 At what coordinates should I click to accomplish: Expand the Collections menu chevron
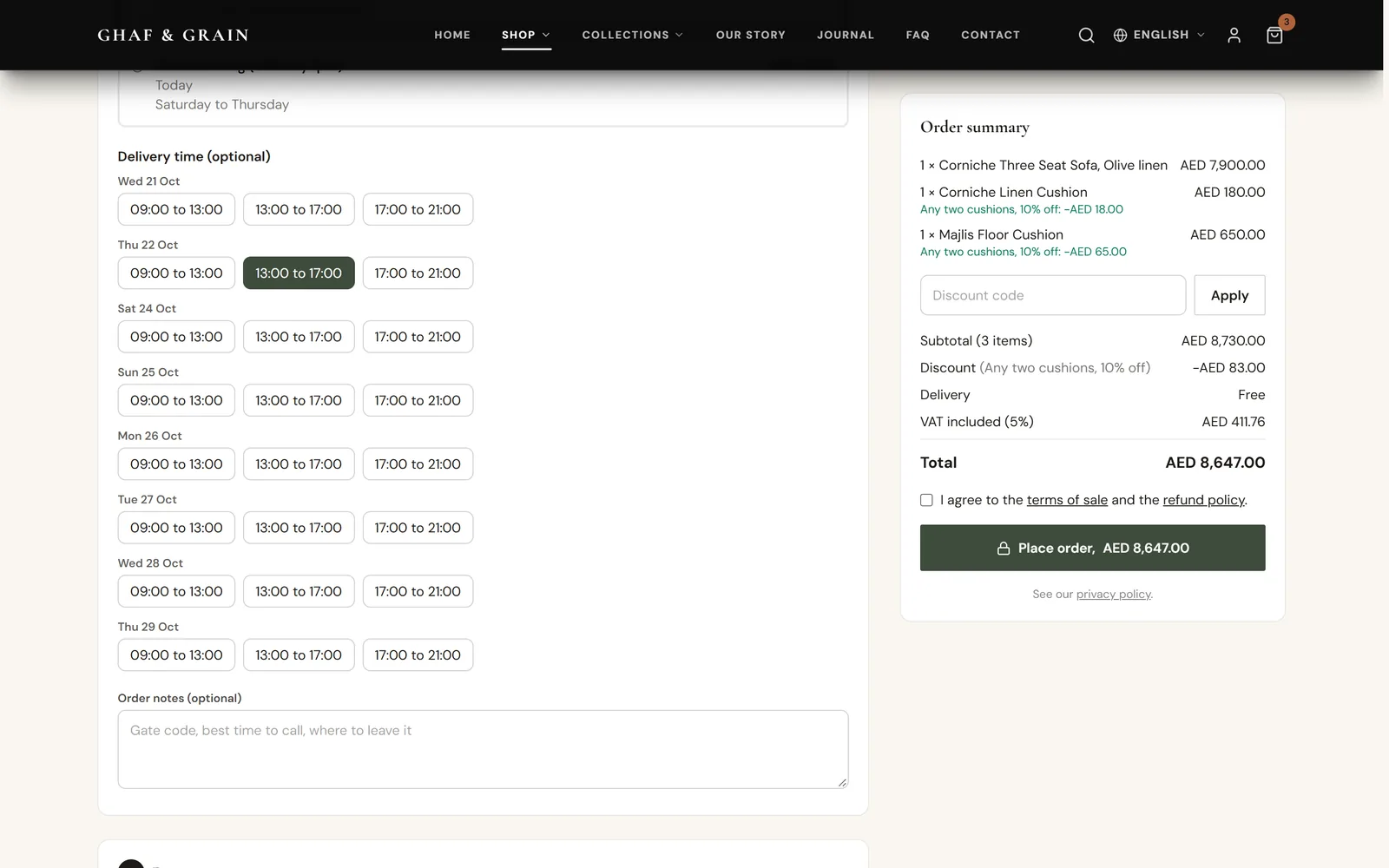(679, 35)
